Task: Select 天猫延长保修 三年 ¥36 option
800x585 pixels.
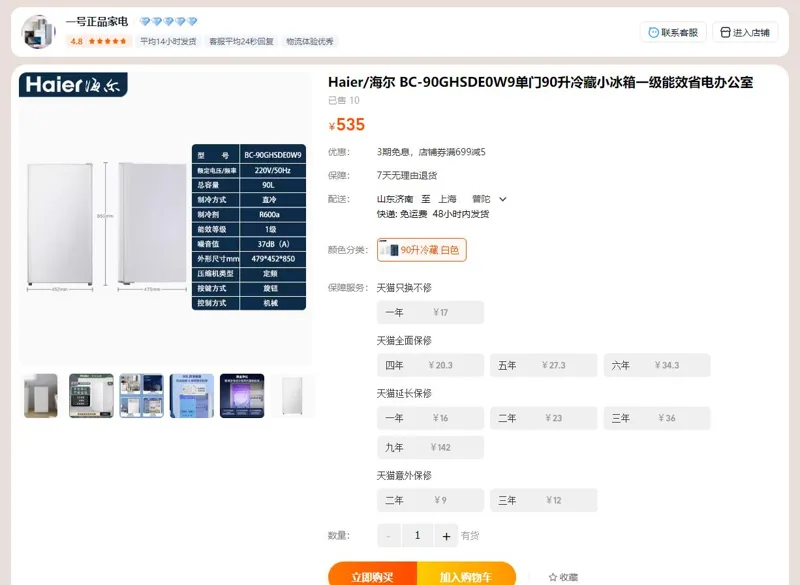Action: tap(657, 418)
